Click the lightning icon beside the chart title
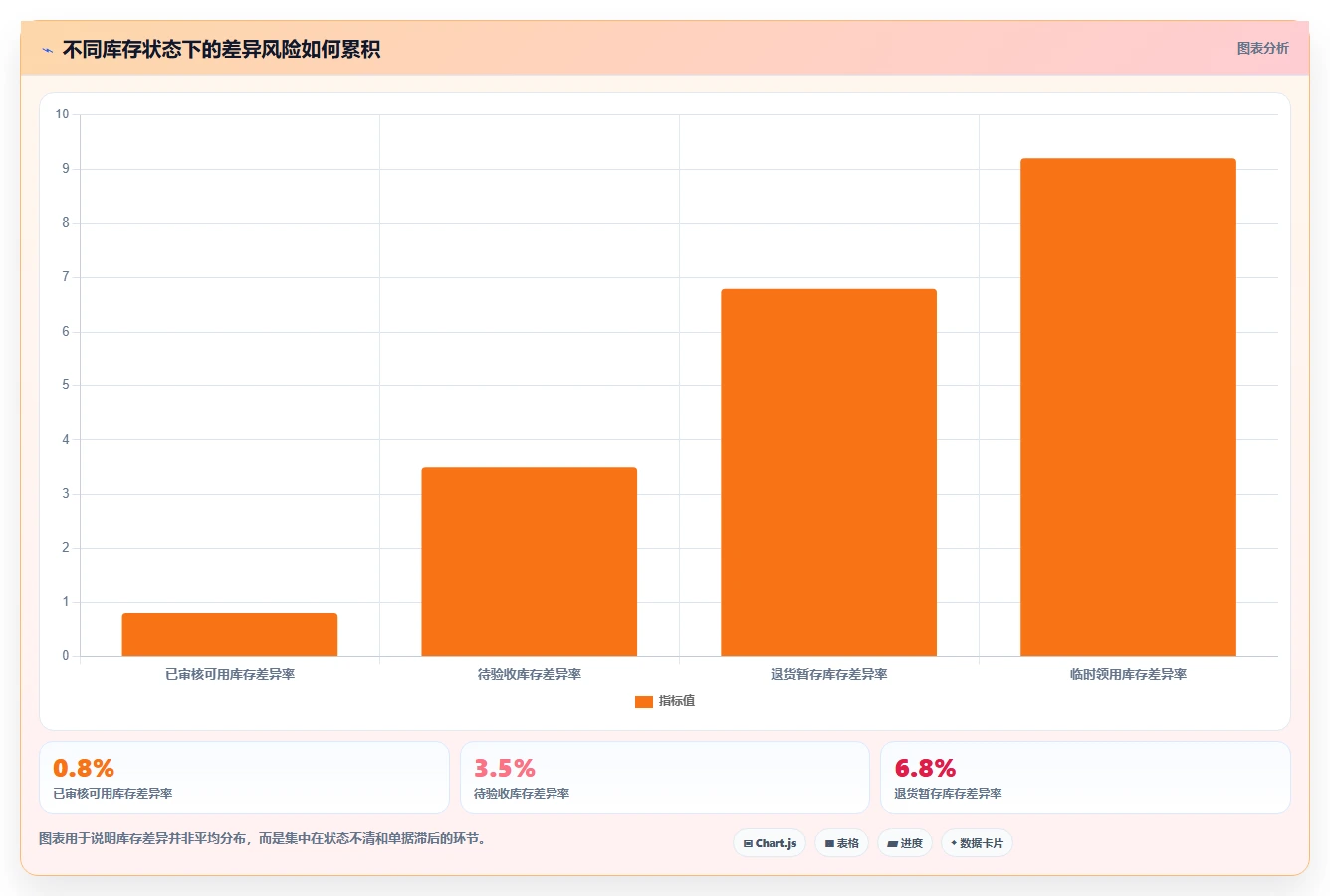 47,50
